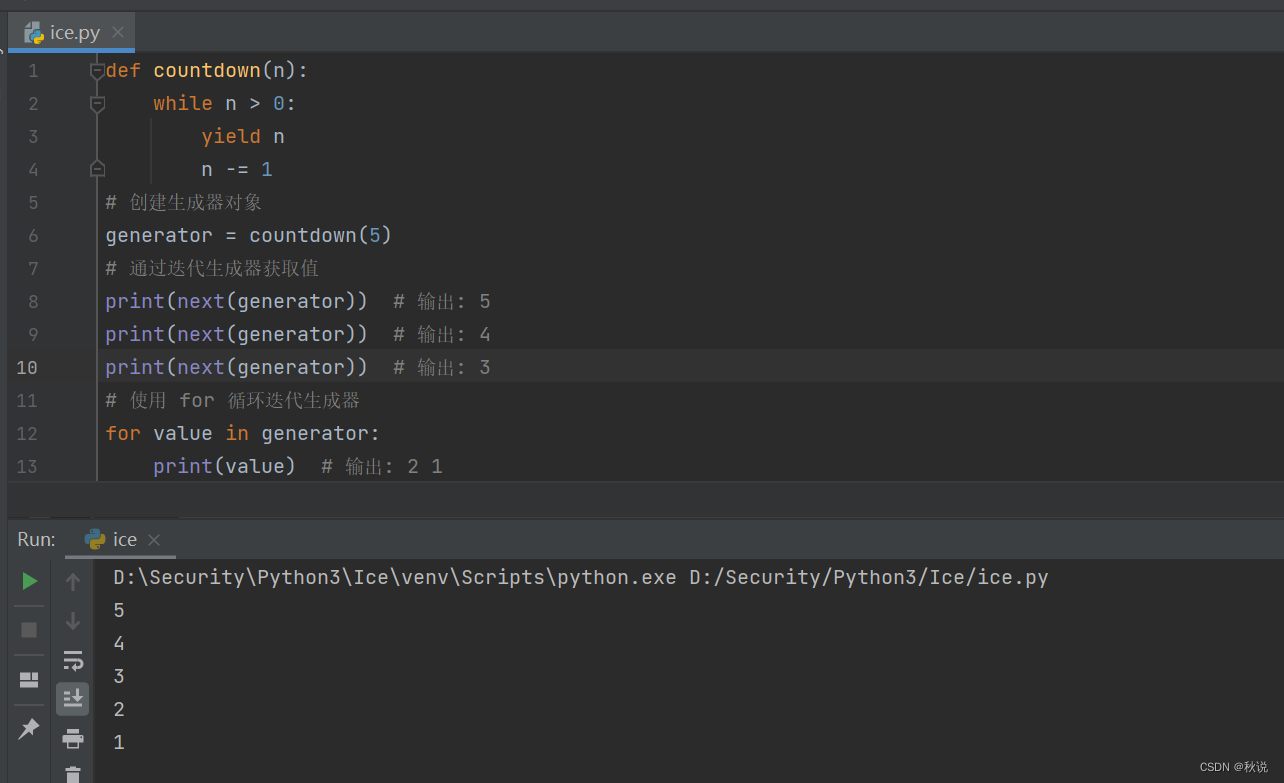Restore layout icon in Run toolbar
Viewport: 1284px width, 783px height.
point(29,680)
